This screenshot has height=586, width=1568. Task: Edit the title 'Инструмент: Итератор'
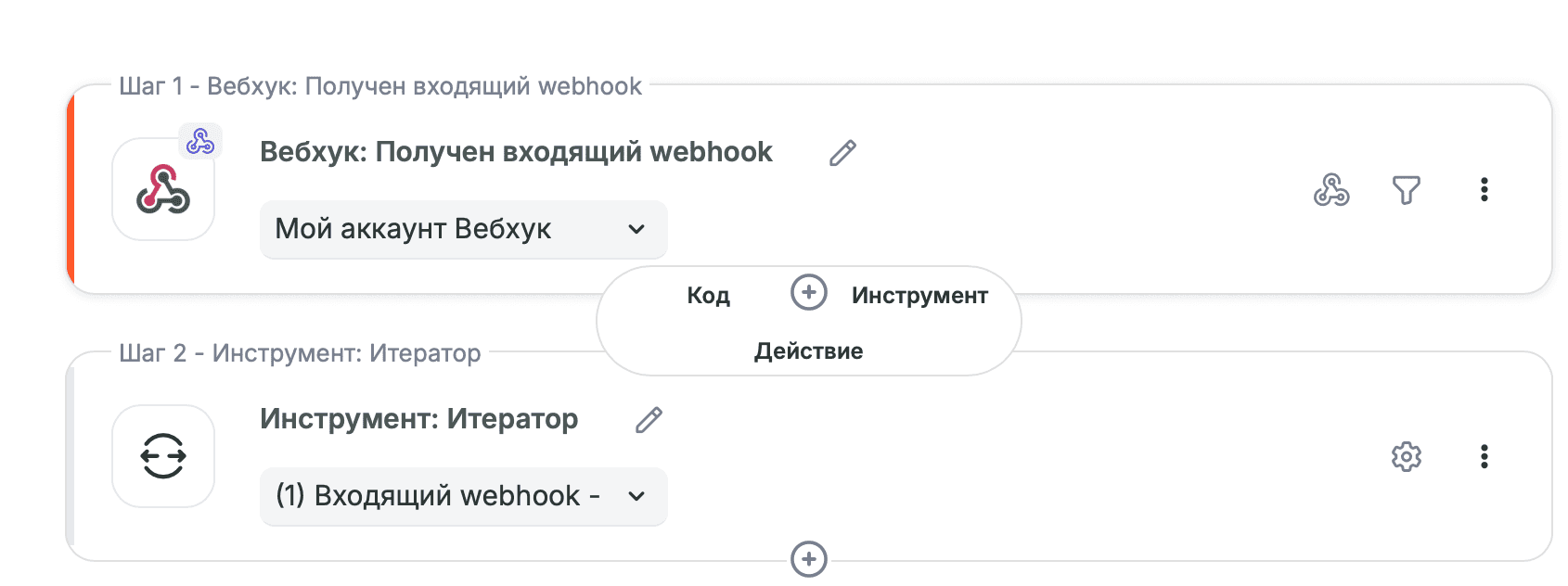point(649,420)
